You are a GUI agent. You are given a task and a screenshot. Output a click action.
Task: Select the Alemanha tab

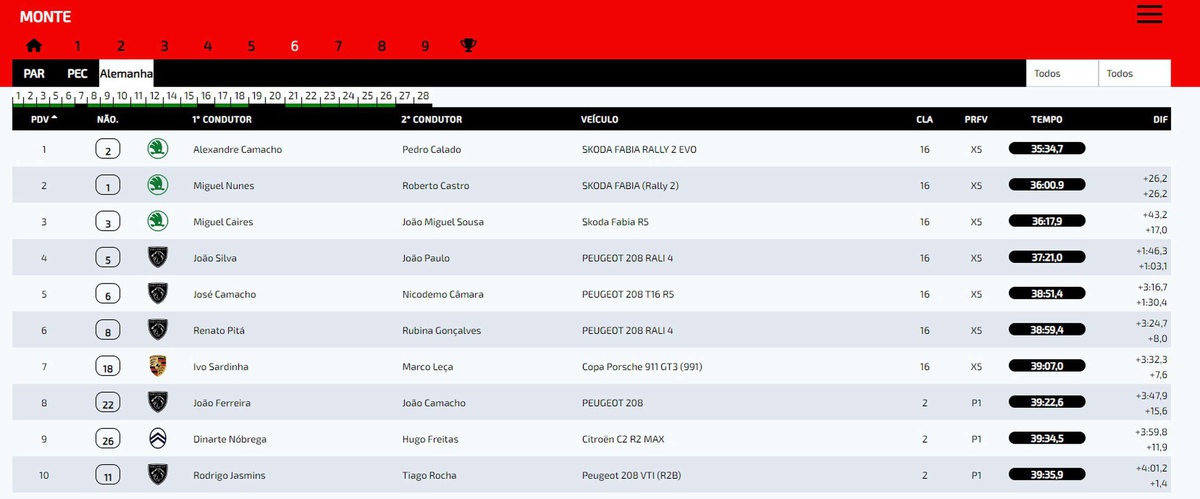click(126, 73)
